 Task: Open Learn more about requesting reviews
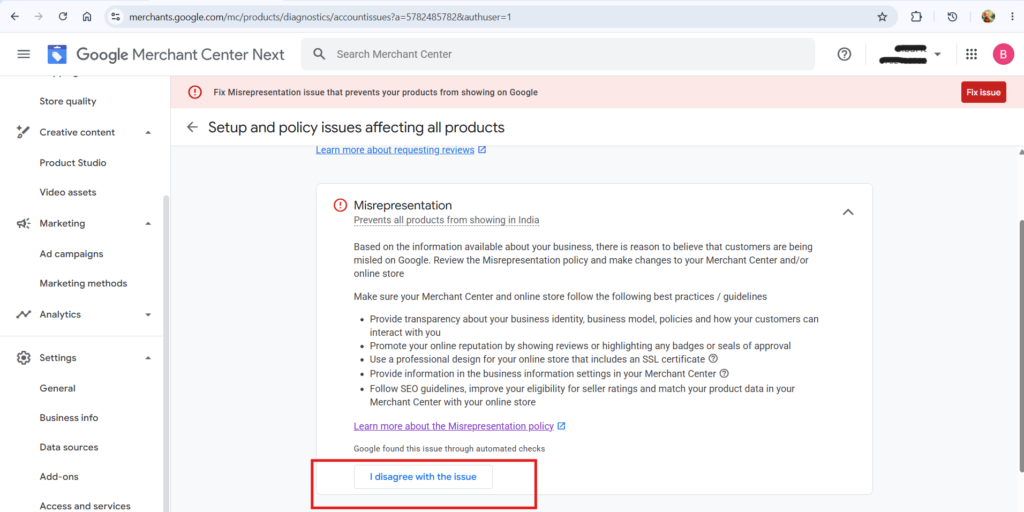[x=395, y=150]
